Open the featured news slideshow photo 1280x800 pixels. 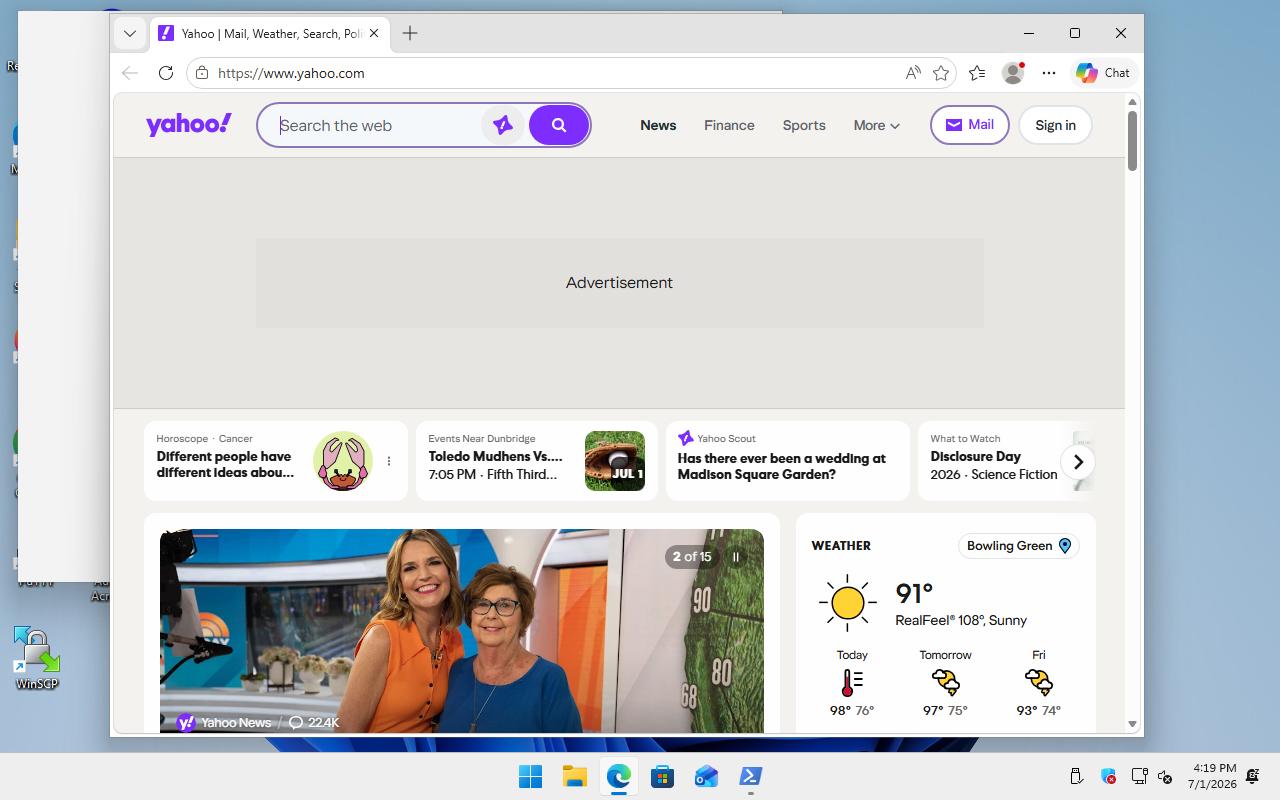point(462,631)
